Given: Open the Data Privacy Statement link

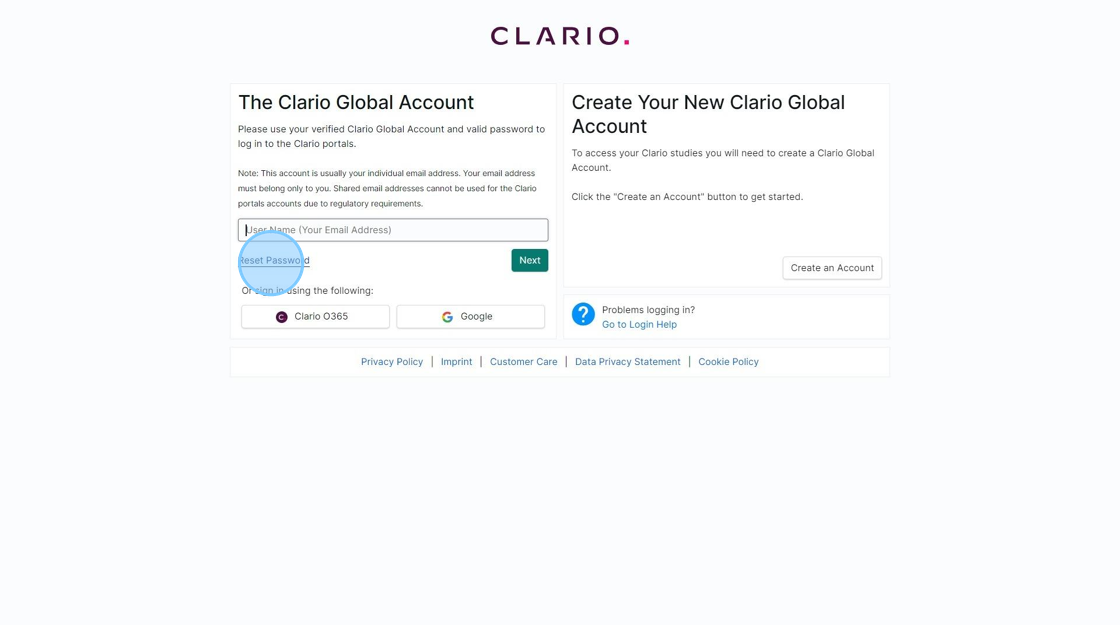Looking at the screenshot, I should (x=628, y=361).
